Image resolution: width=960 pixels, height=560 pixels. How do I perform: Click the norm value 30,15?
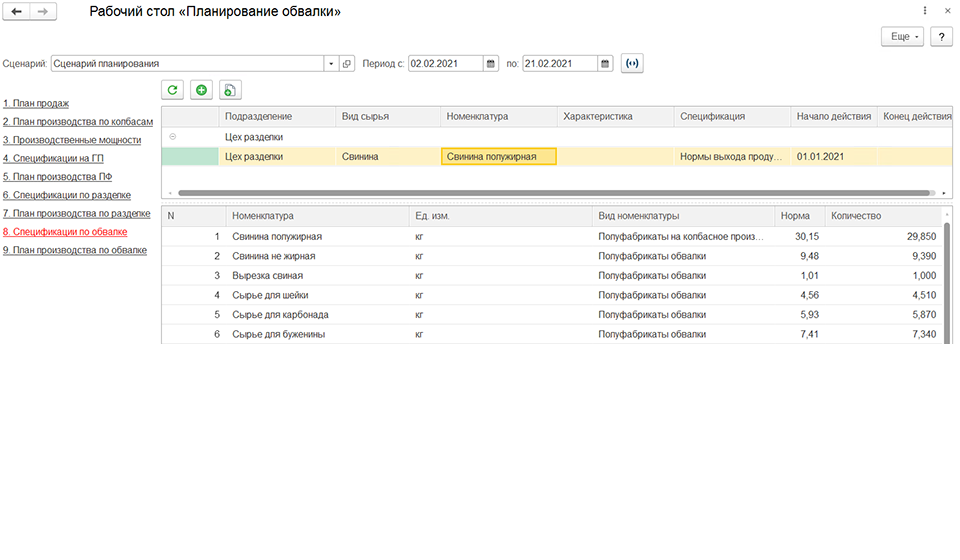tap(806, 236)
